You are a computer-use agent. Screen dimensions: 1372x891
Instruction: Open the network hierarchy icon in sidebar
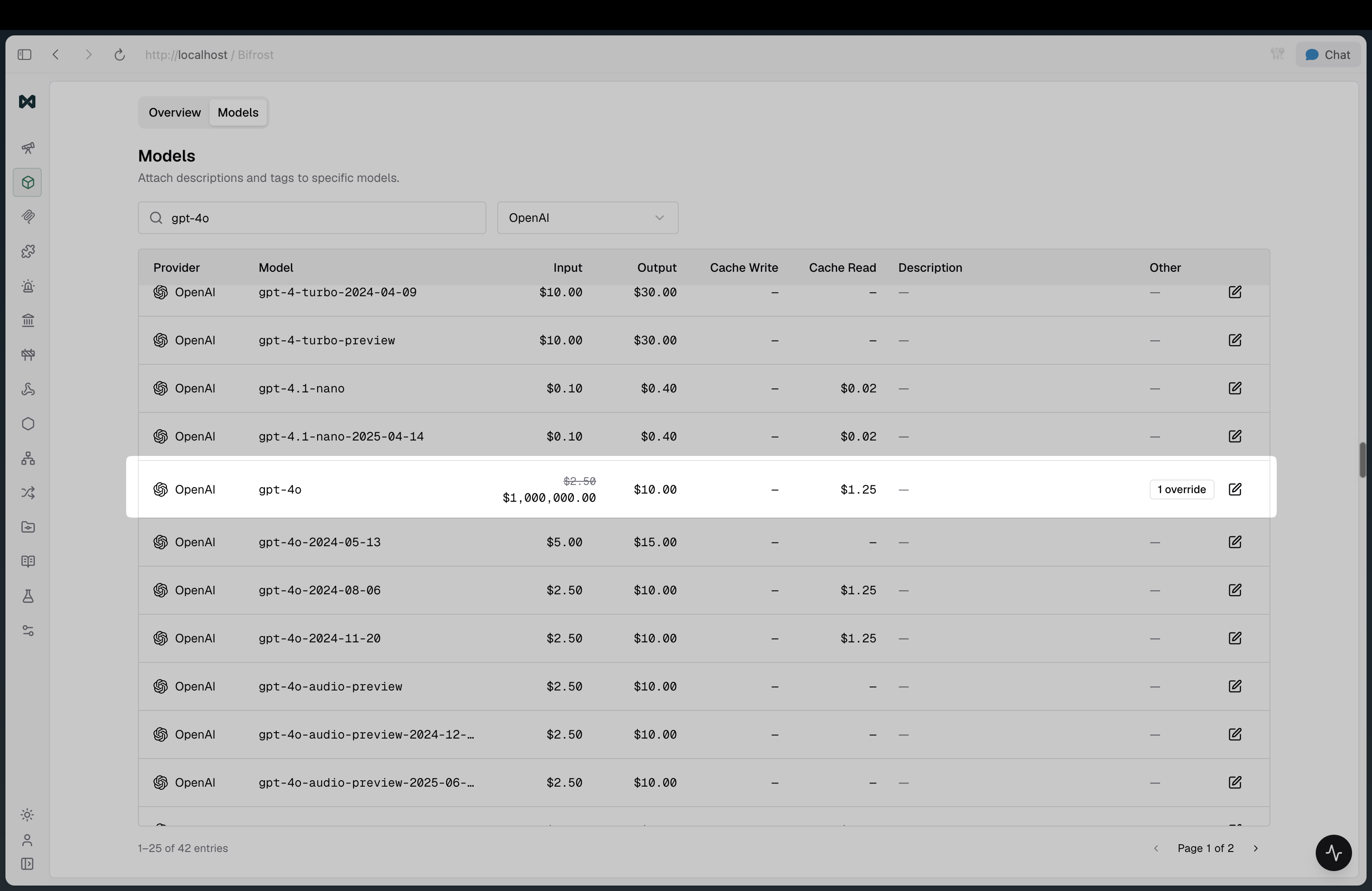pyautogui.click(x=28, y=458)
